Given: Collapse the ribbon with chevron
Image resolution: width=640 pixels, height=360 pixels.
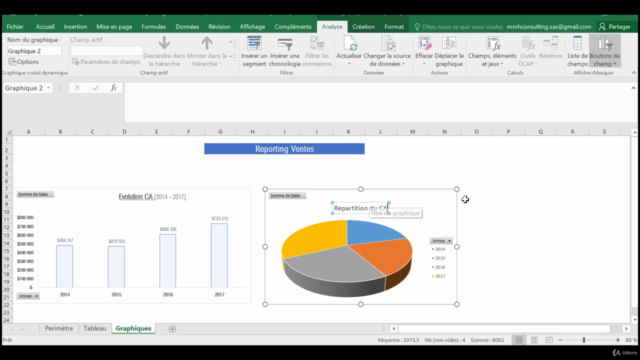Looking at the screenshot, I should coord(634,73).
